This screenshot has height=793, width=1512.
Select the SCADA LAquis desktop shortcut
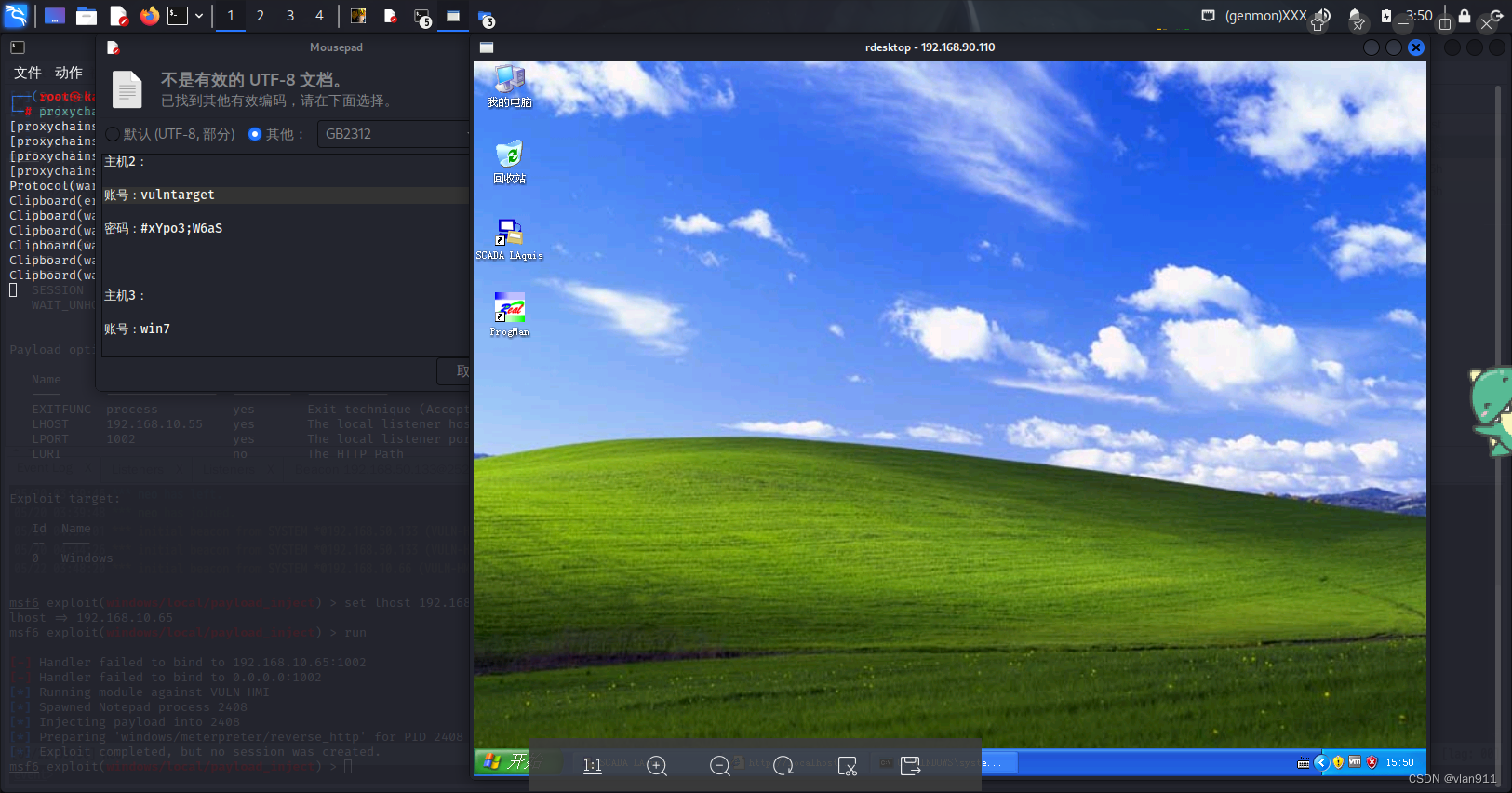pos(509,239)
